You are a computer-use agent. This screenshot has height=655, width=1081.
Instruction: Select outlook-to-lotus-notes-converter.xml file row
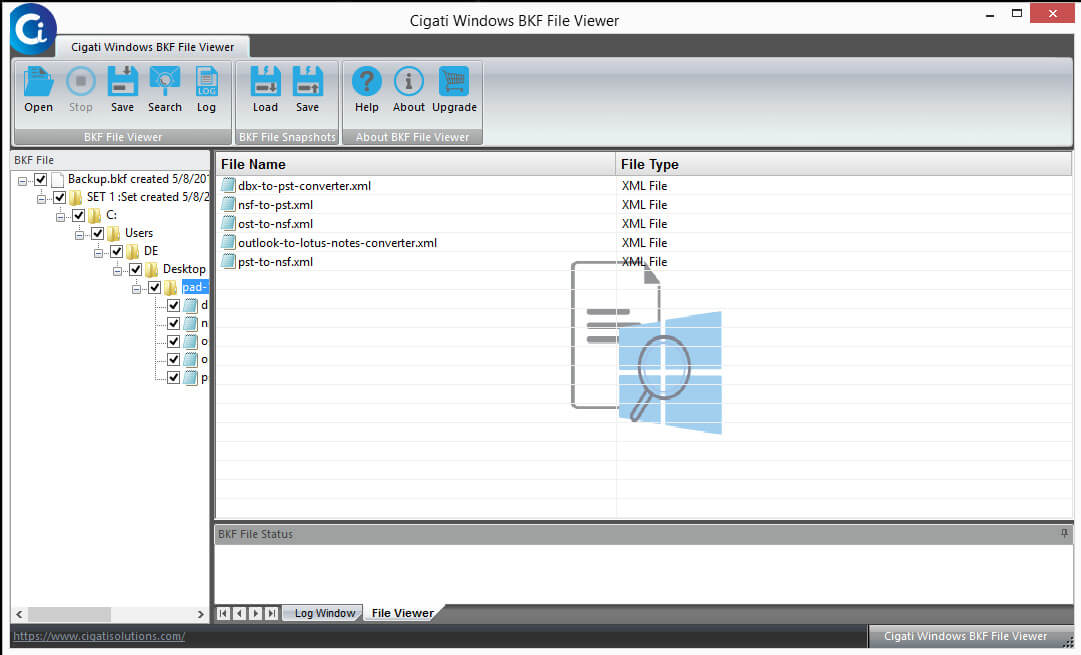[644, 243]
